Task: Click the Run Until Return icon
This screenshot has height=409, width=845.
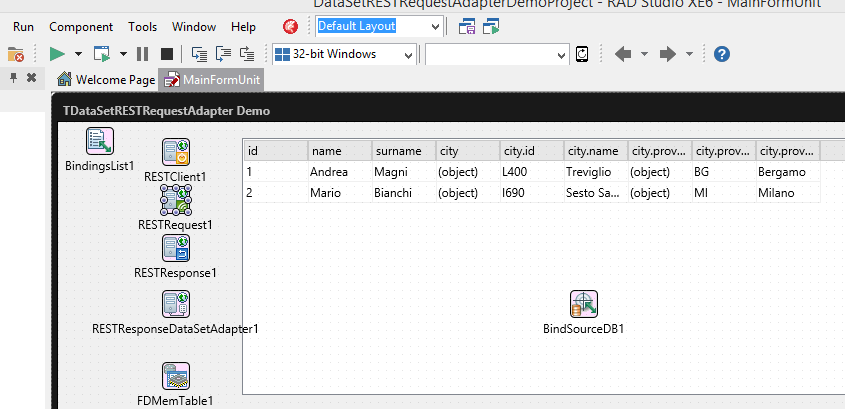Action: (247, 54)
